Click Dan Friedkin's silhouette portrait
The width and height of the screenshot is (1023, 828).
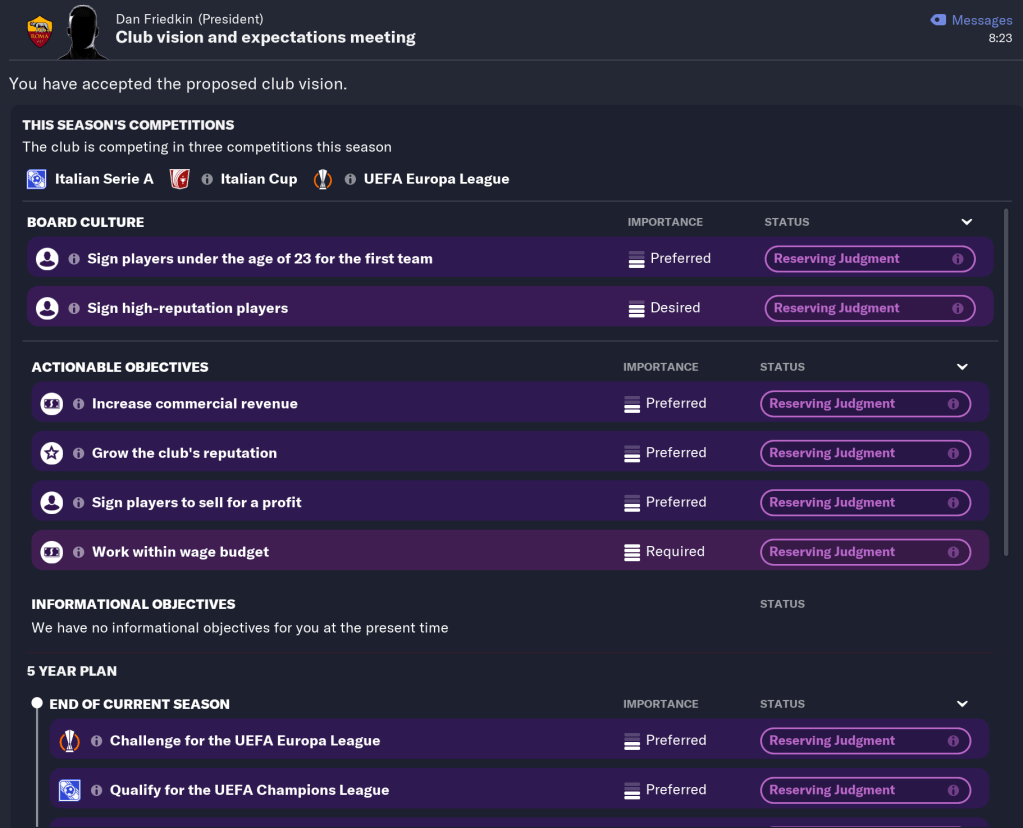[x=84, y=32]
